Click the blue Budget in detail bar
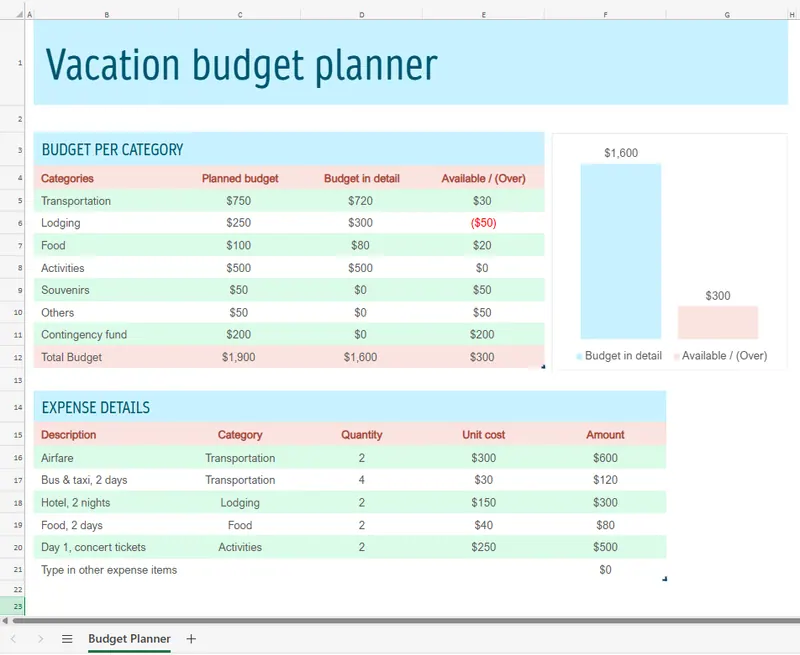Viewport: 800px width, 655px height. click(620, 251)
